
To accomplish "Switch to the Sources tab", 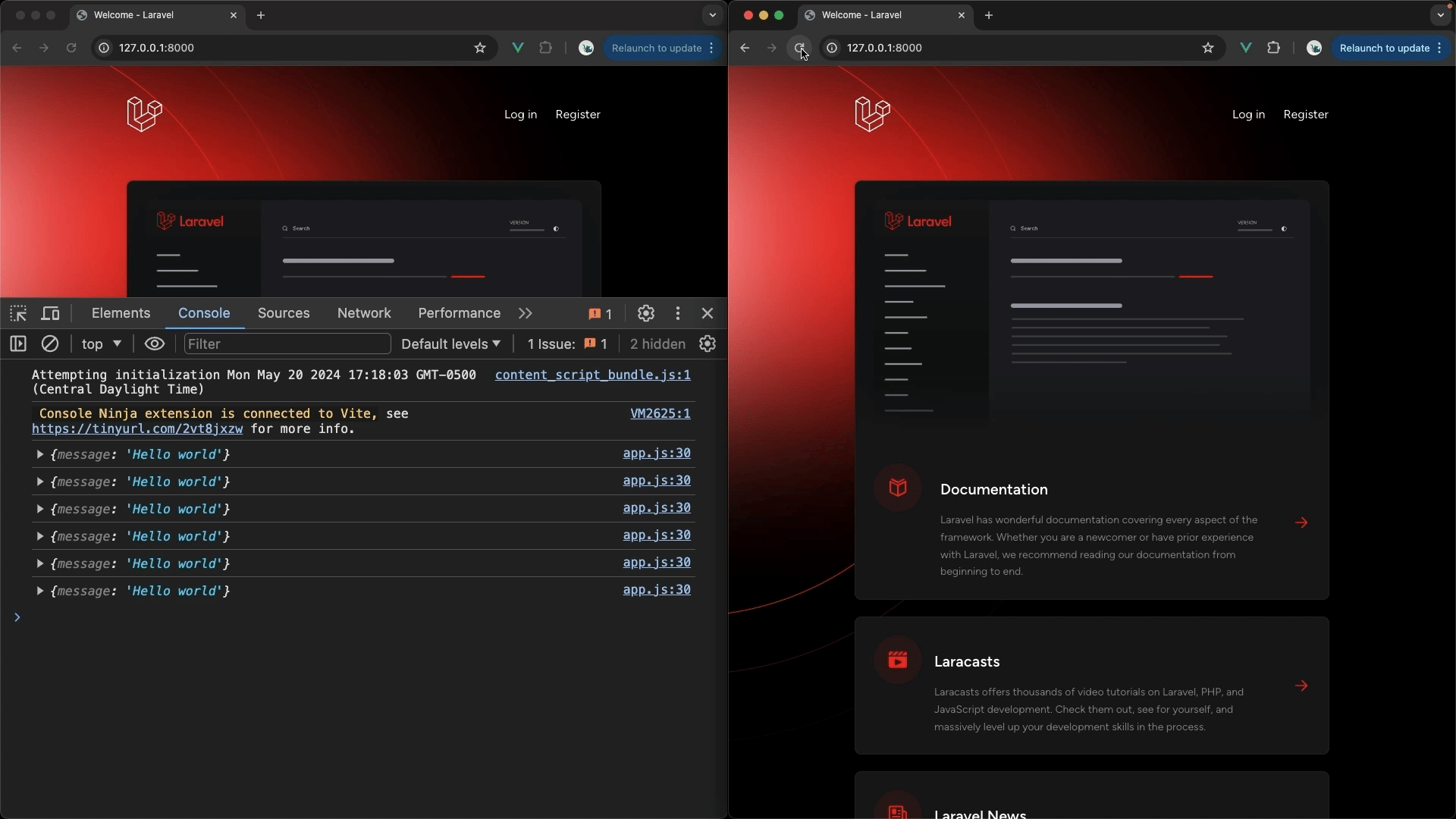I will [x=284, y=313].
